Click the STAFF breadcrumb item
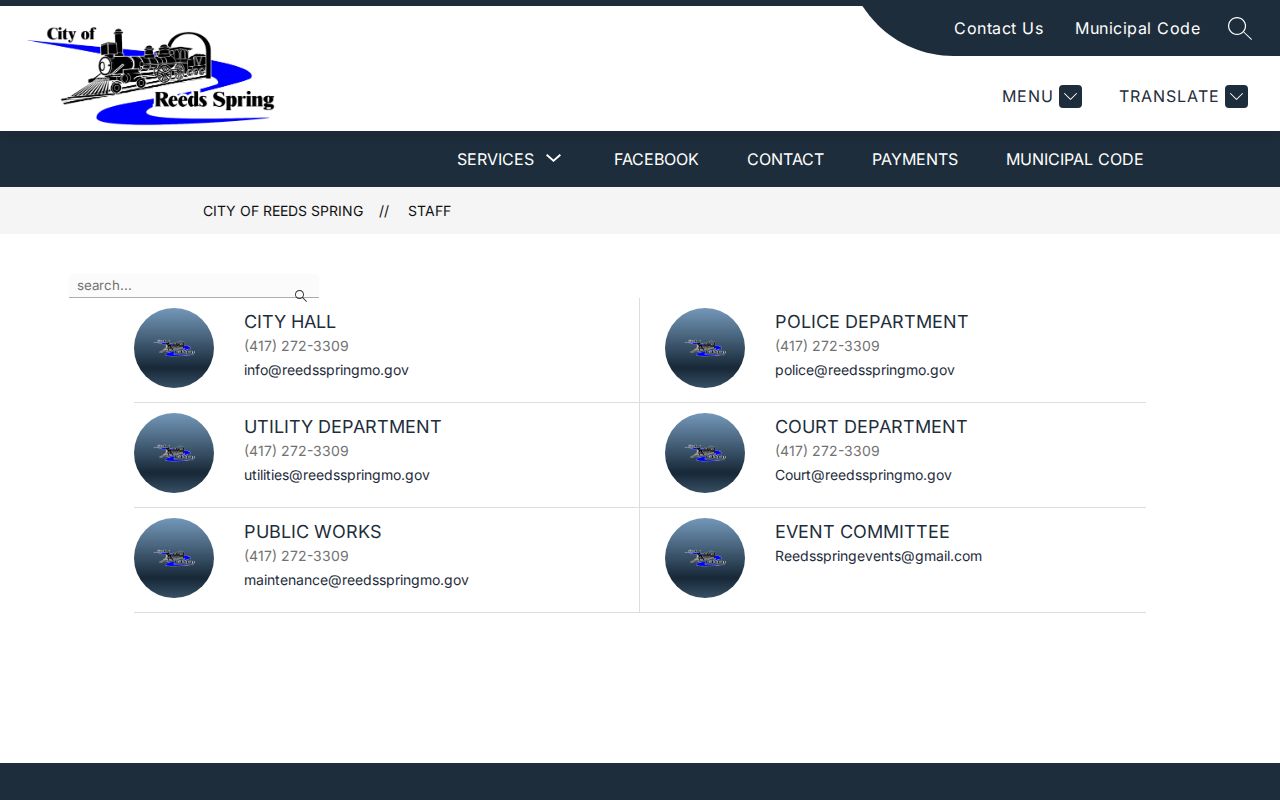The image size is (1280, 800). 429,211
